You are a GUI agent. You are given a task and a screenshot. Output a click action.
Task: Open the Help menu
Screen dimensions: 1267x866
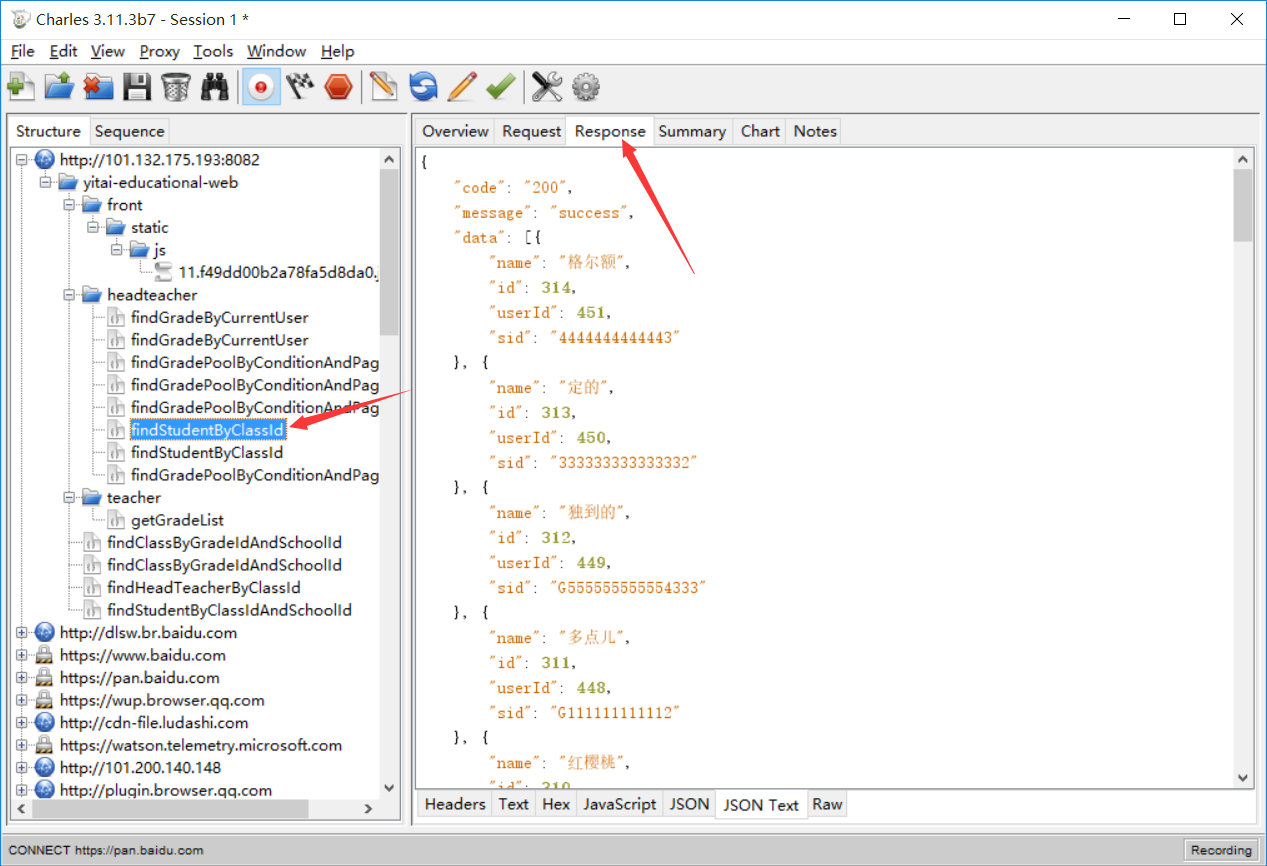coord(337,51)
